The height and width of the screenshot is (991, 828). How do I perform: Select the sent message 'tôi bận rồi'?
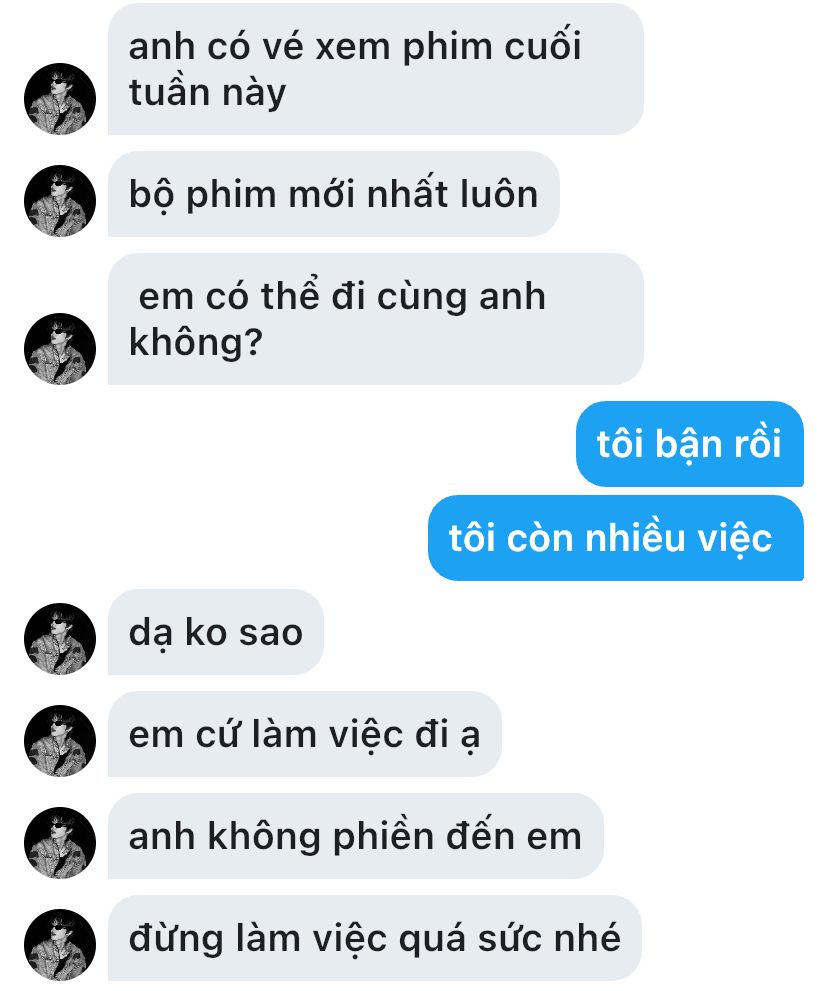tap(690, 444)
